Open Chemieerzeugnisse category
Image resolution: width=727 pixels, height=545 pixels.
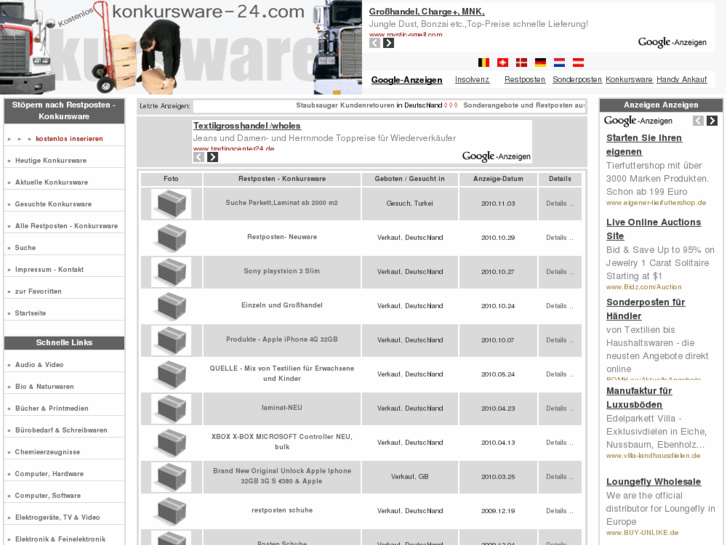click(47, 452)
